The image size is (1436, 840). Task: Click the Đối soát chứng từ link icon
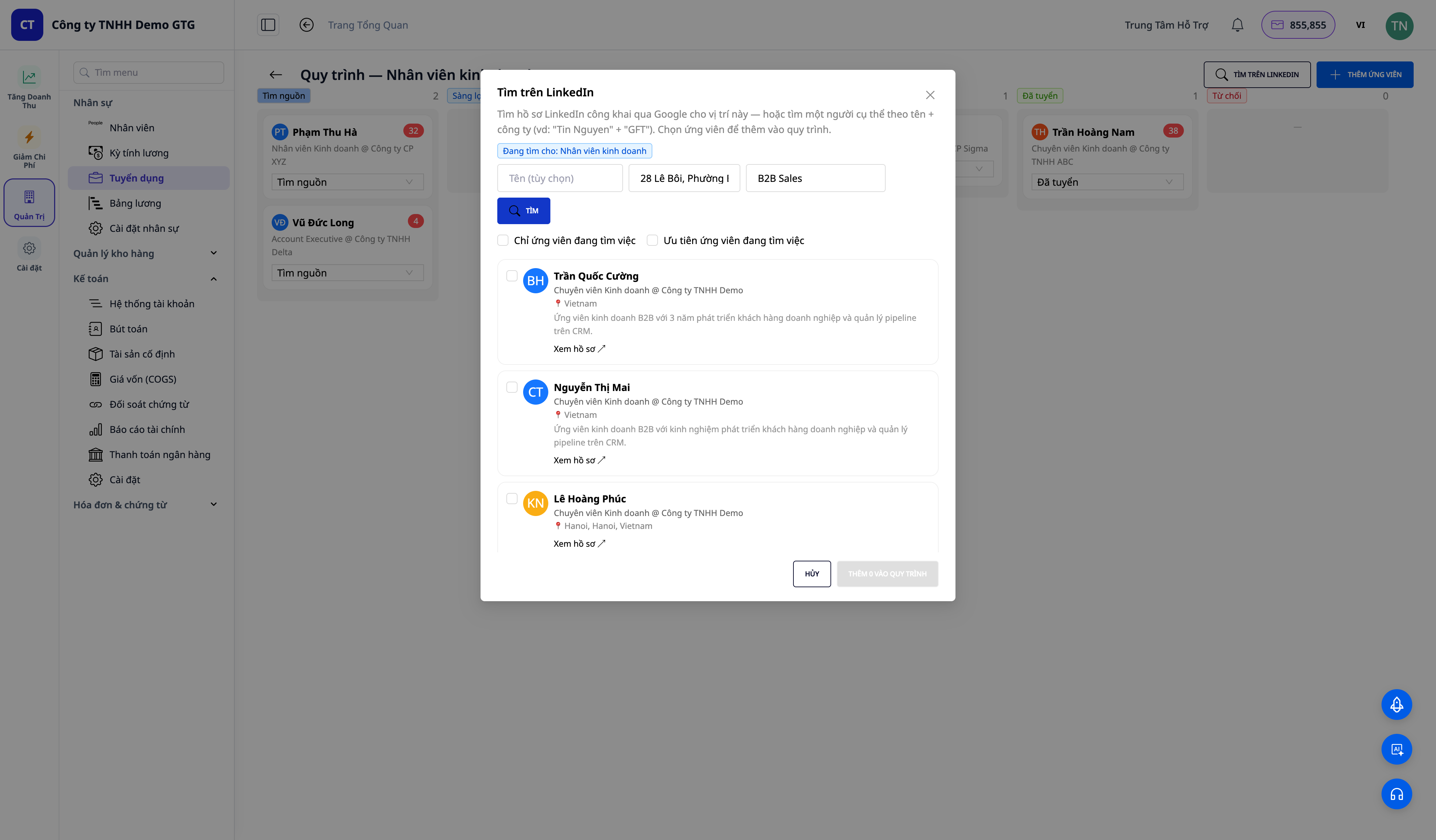(x=95, y=404)
